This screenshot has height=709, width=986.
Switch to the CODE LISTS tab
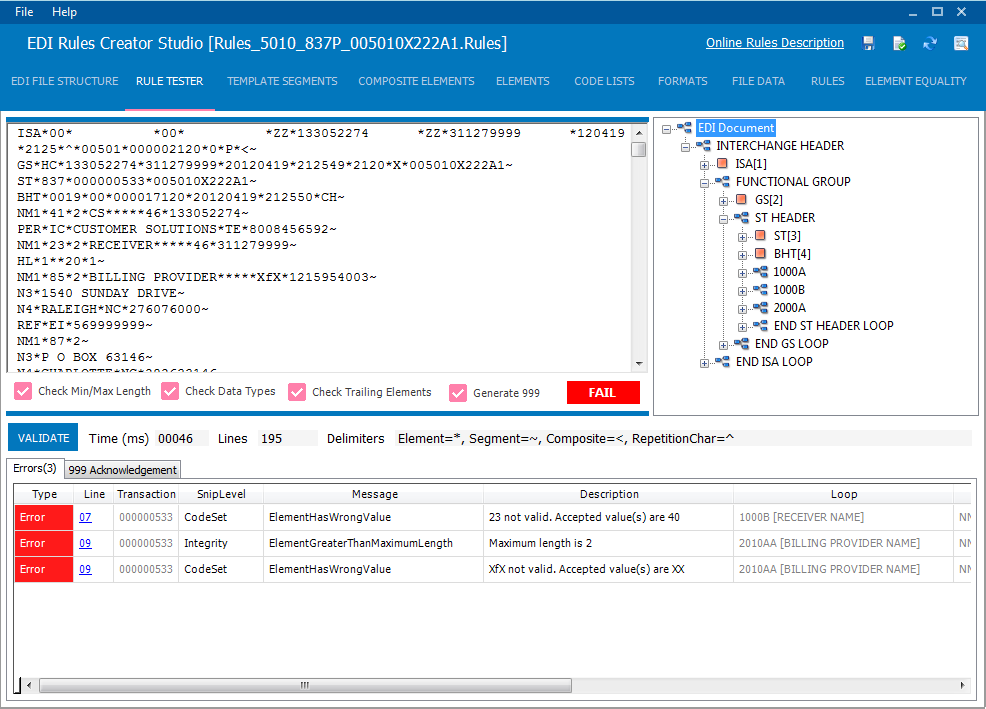(x=604, y=81)
